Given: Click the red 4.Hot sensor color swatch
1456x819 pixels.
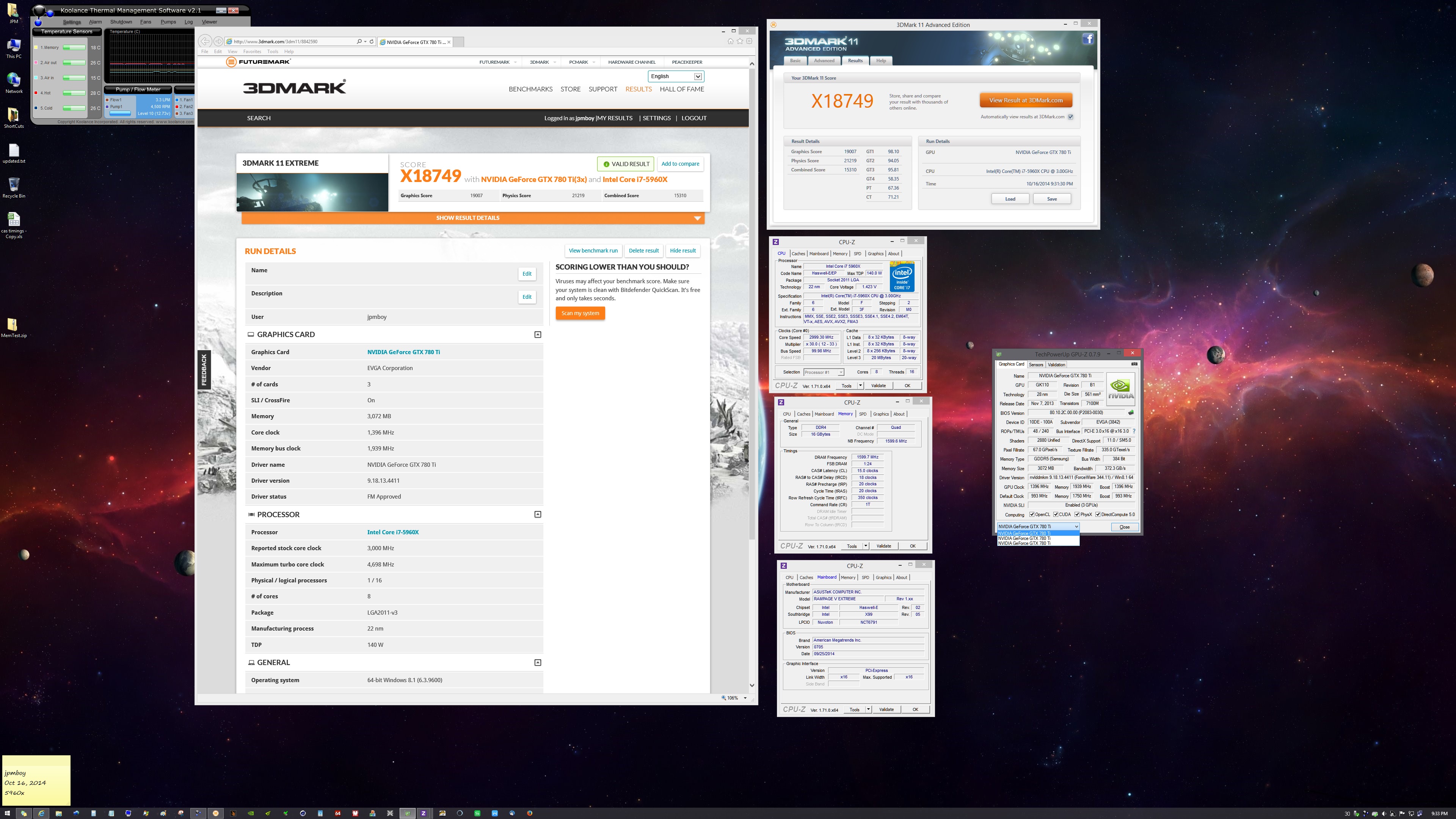Looking at the screenshot, I should click(36, 93).
